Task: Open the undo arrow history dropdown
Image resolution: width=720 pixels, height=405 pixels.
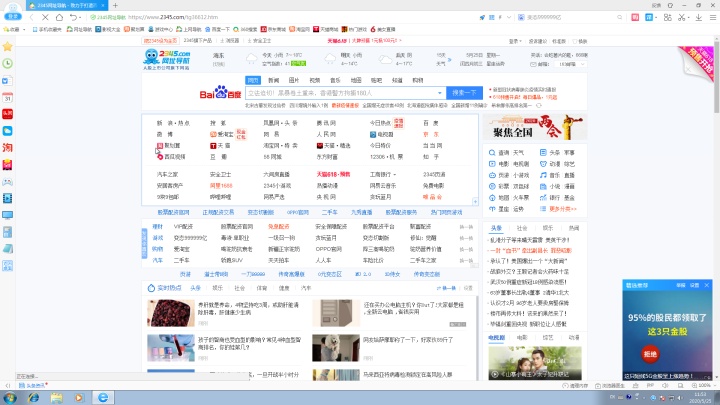Action: [x=80, y=17]
